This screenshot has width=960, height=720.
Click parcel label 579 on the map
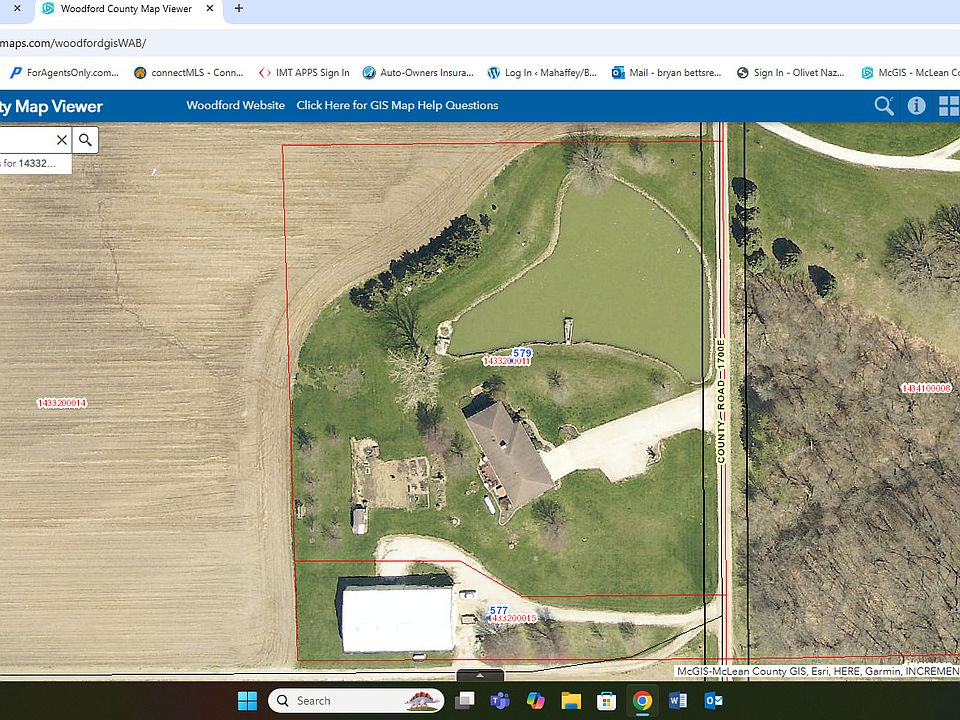[x=521, y=353]
